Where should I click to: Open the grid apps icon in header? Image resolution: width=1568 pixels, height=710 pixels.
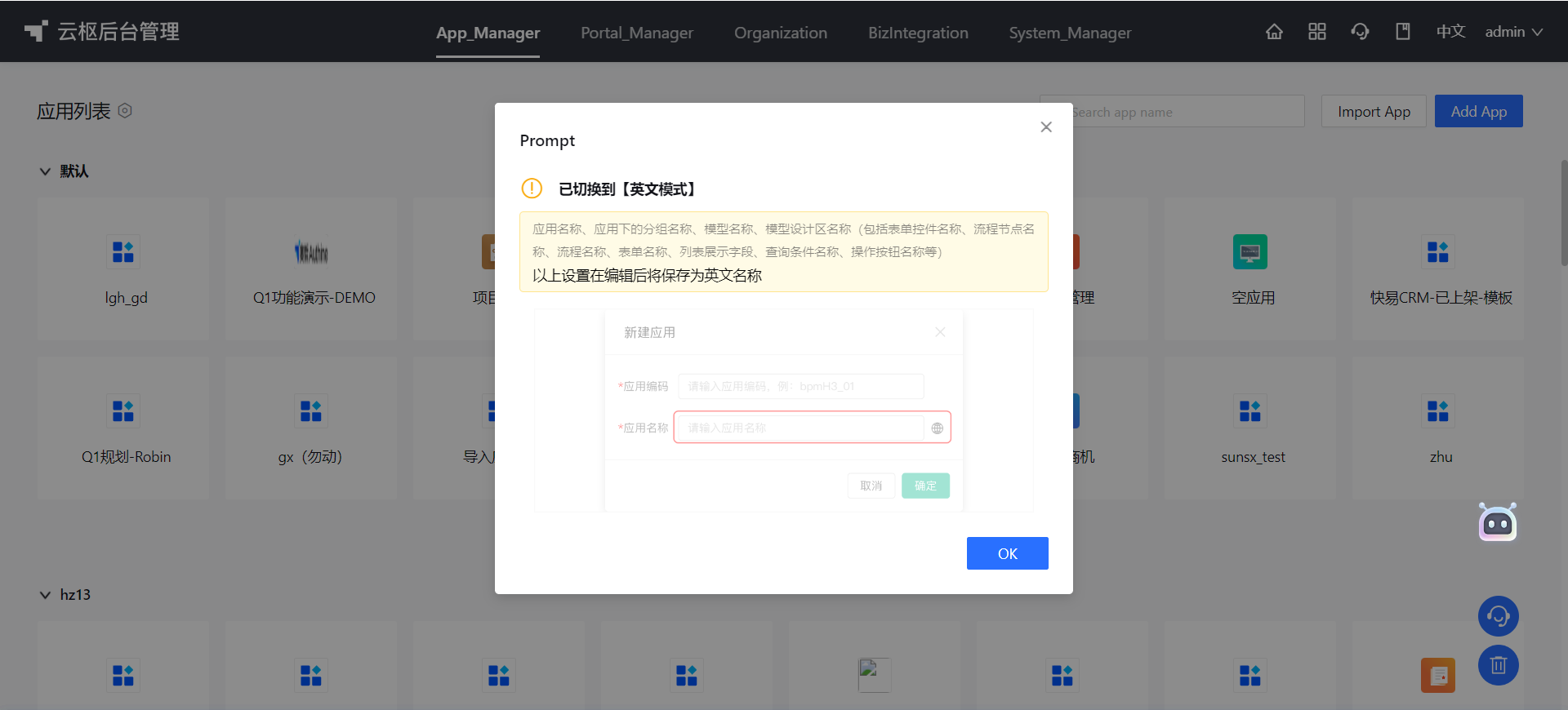pyautogui.click(x=1317, y=32)
